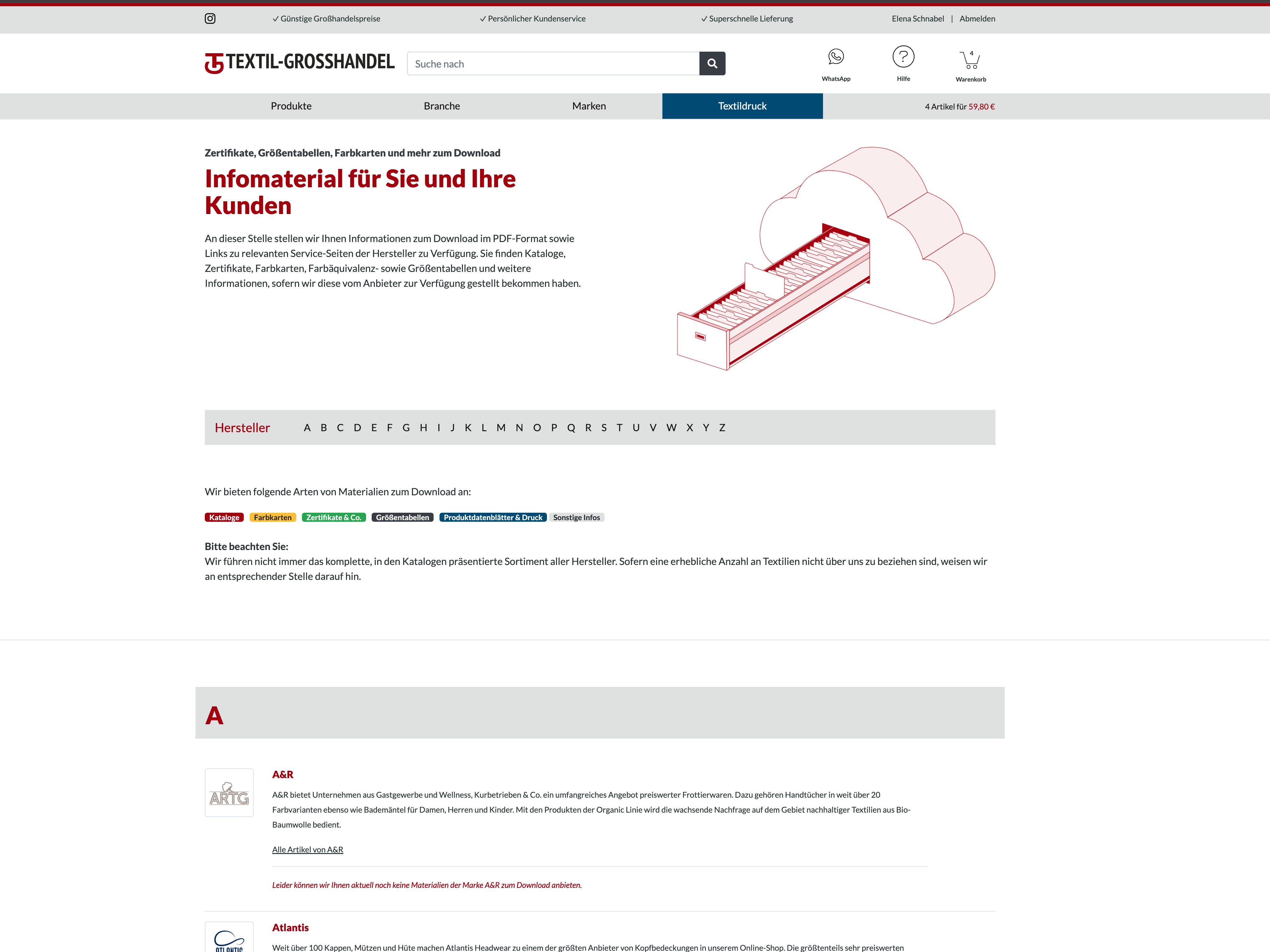The width and height of the screenshot is (1270, 952).
Task: Open the Branche menu
Action: [x=442, y=106]
